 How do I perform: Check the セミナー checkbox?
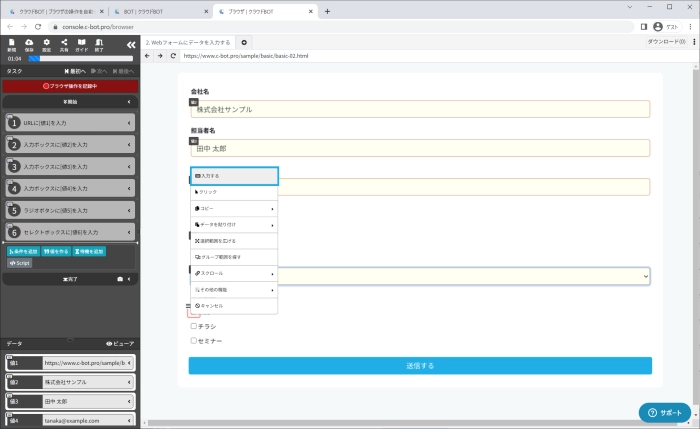[x=194, y=340]
